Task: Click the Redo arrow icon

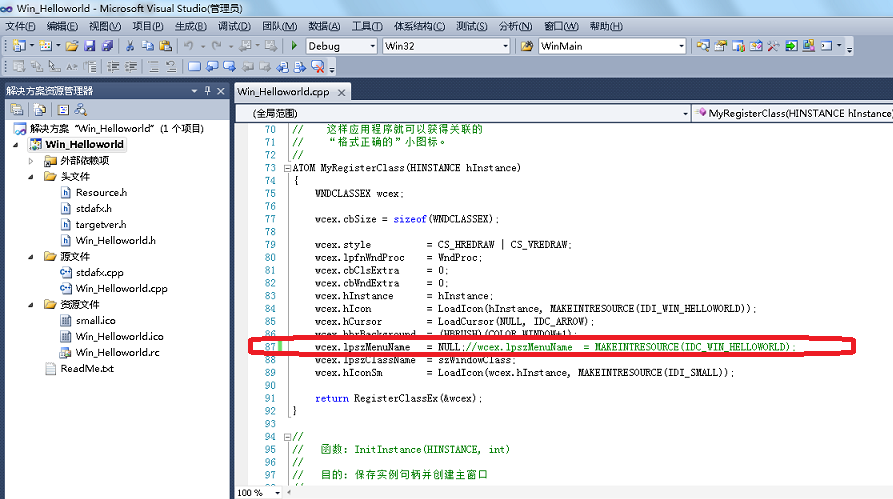Action: (216, 46)
